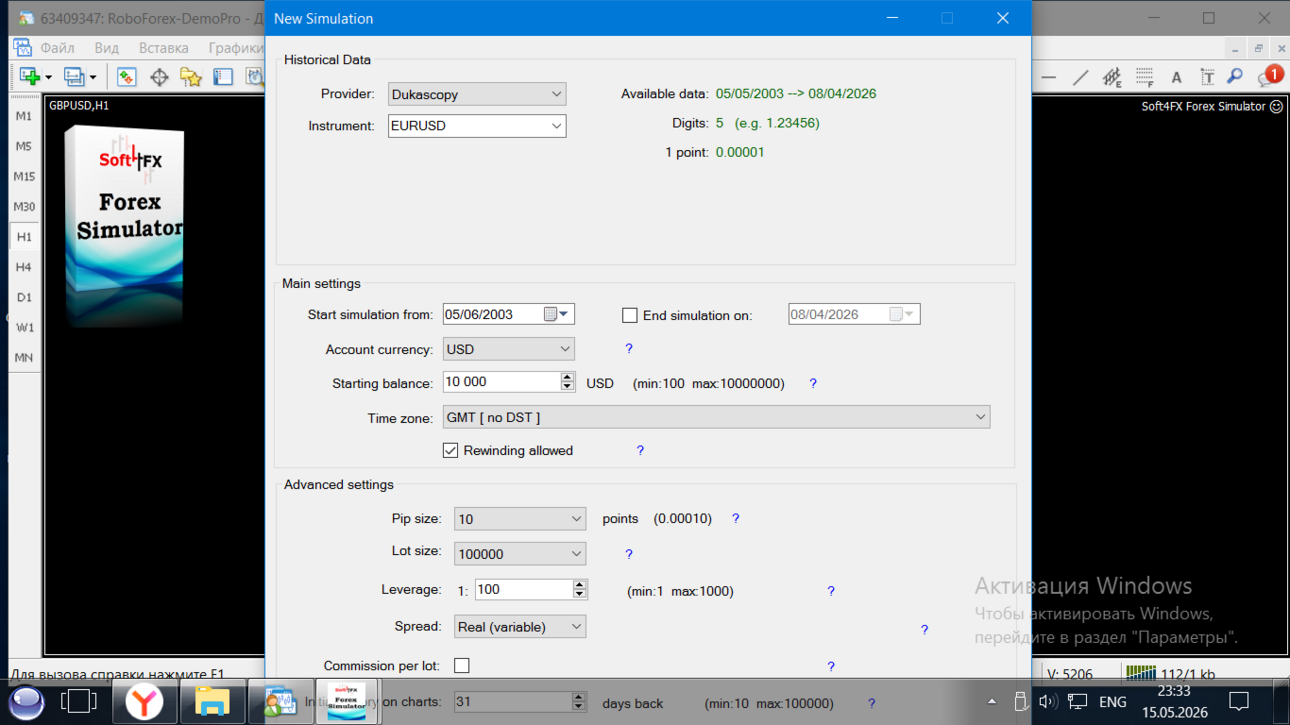Enable End simulation on checkbox

click(630, 315)
